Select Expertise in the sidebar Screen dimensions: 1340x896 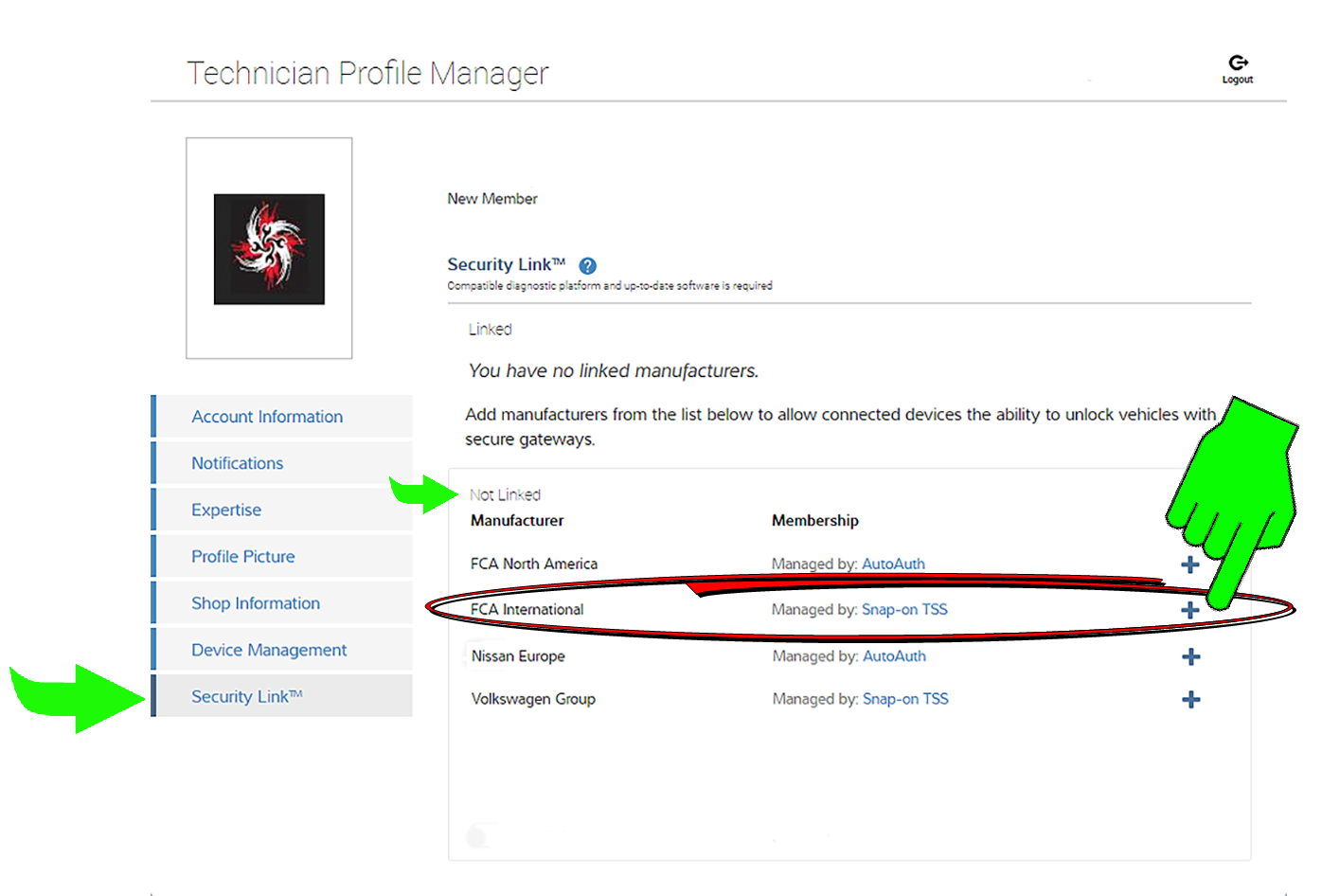coord(226,510)
